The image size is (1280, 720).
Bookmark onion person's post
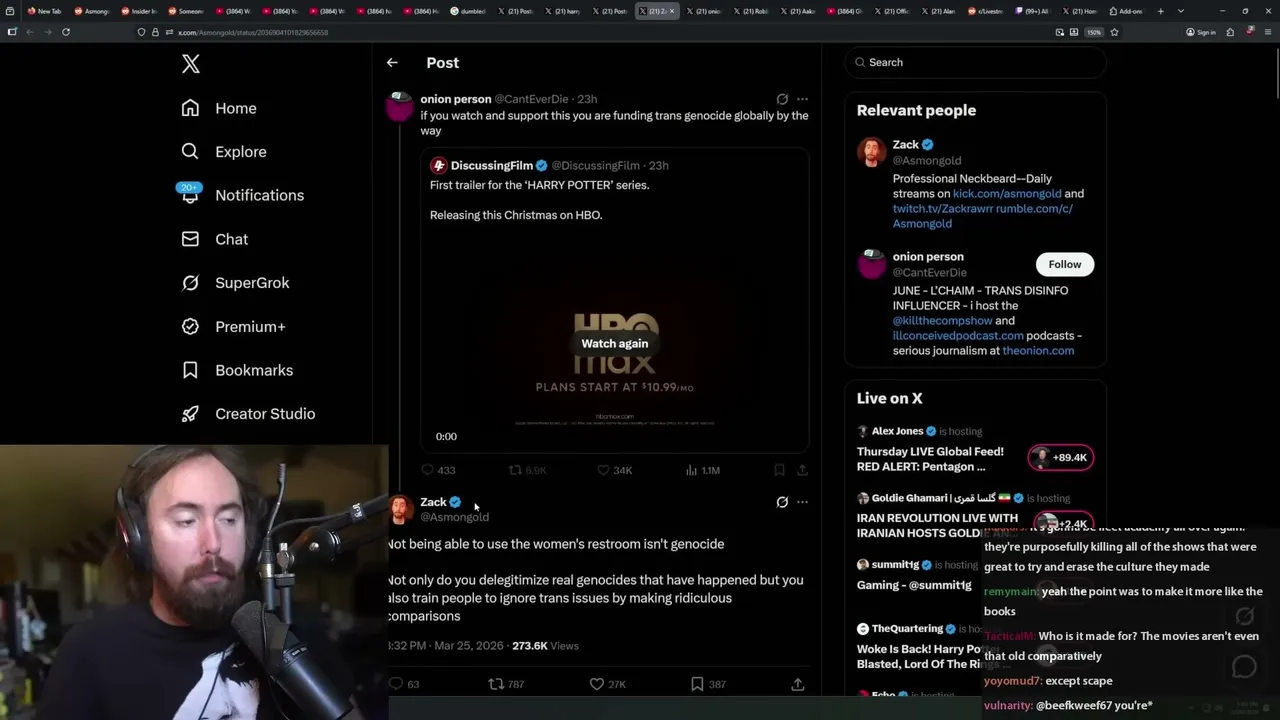(779, 470)
